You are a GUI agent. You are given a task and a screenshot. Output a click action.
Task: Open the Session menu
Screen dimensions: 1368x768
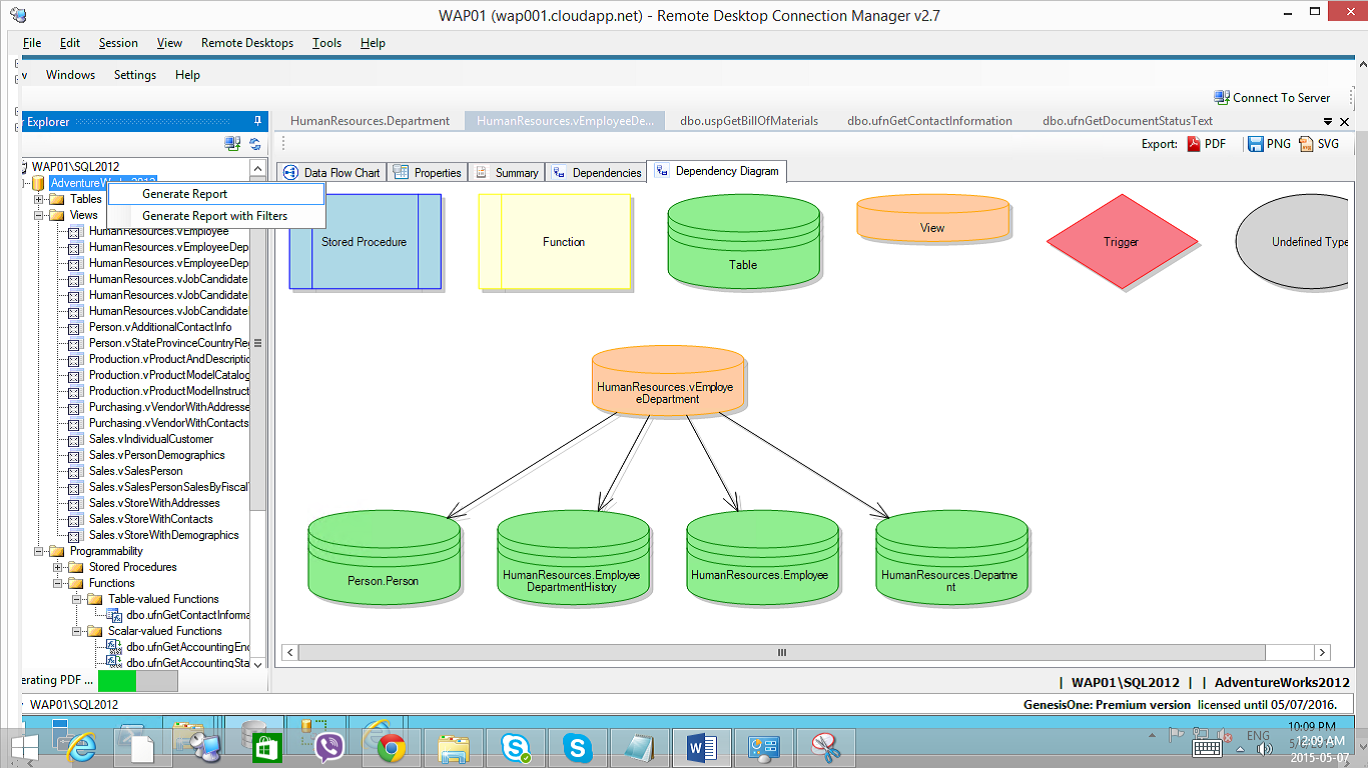tap(118, 43)
